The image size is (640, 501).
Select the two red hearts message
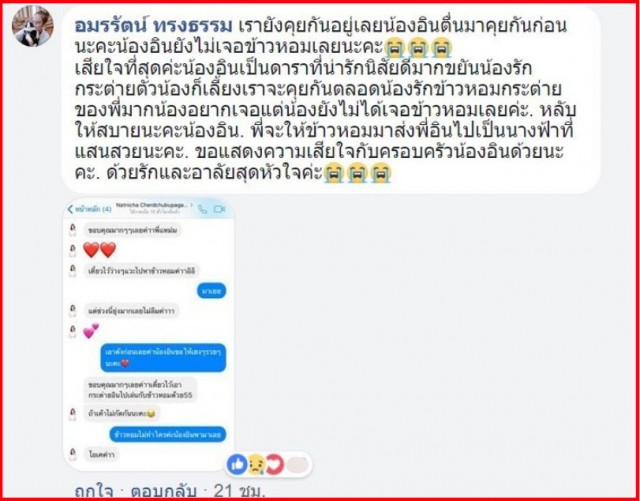[x=100, y=250]
